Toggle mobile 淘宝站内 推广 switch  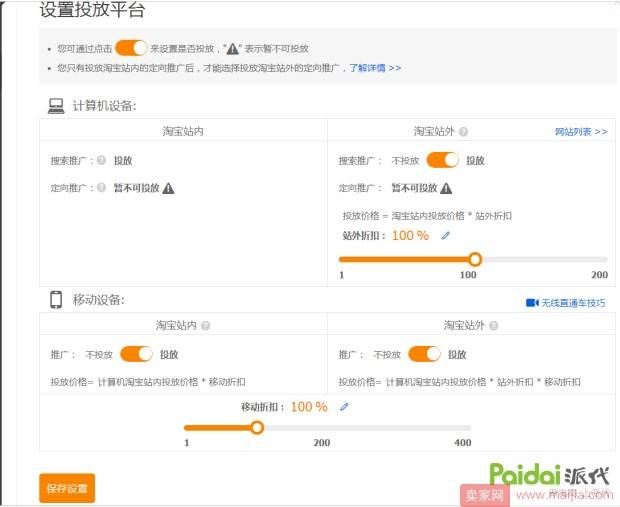coord(136,354)
